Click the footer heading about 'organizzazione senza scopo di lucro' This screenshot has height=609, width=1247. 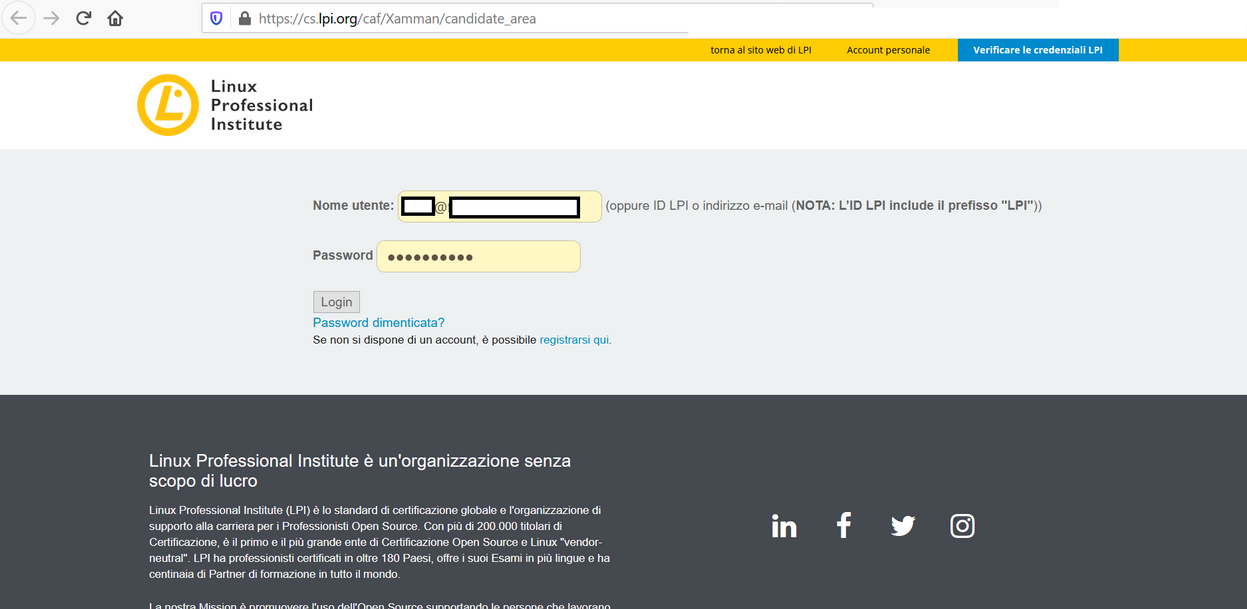[x=360, y=471]
